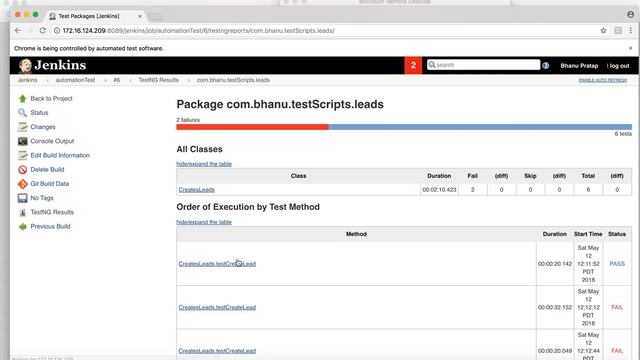Collapse the All Classes table via hide/expand link
The width and height of the screenshot is (640, 360).
click(x=204, y=164)
